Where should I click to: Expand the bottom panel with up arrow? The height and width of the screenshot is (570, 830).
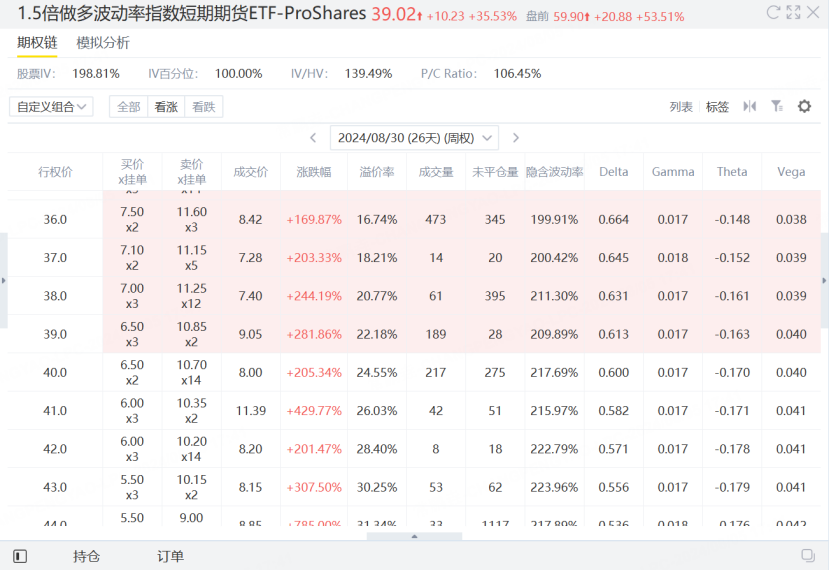414,537
